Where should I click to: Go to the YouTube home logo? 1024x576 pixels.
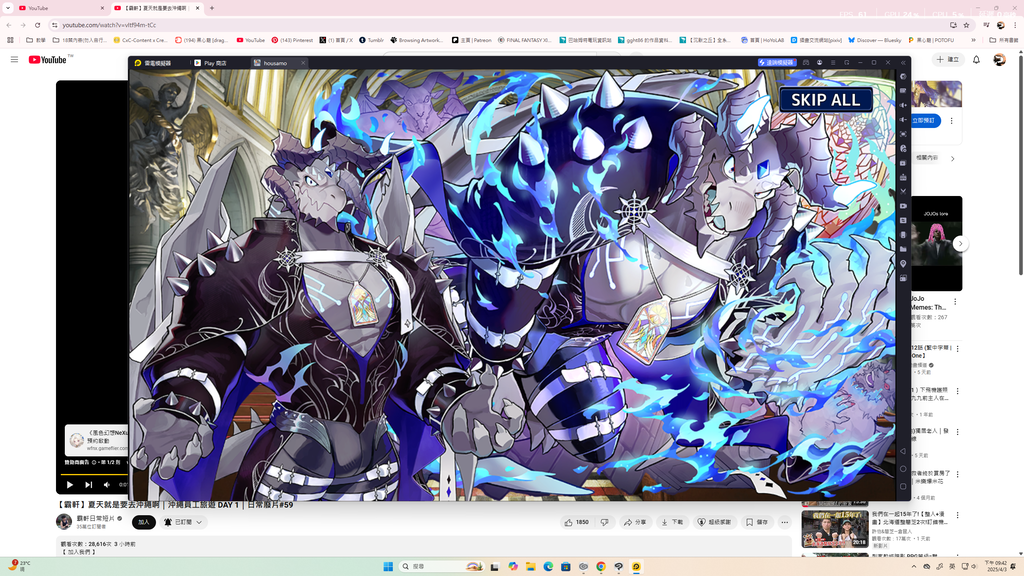[48, 59]
